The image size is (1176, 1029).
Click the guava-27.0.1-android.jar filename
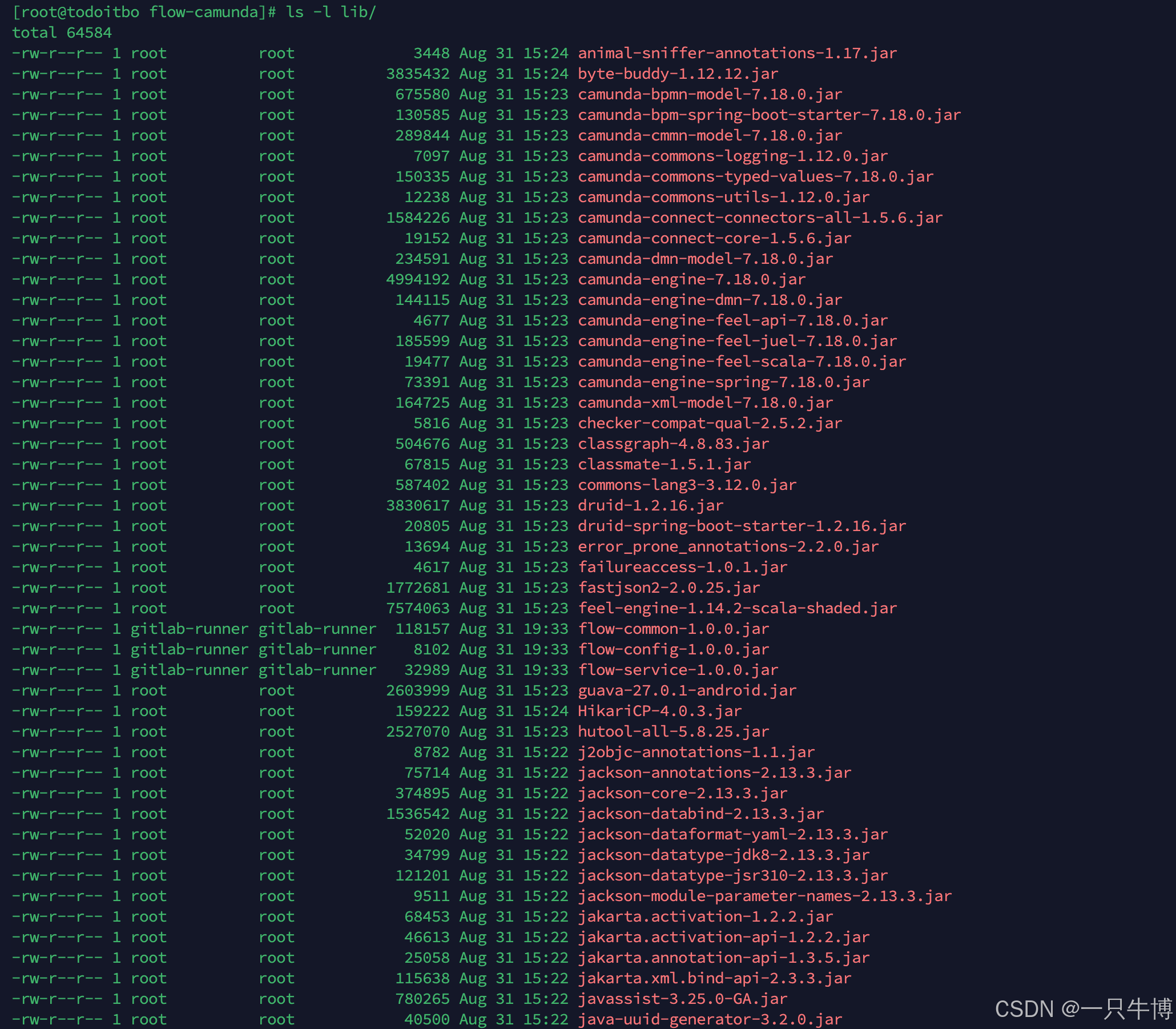687,691
